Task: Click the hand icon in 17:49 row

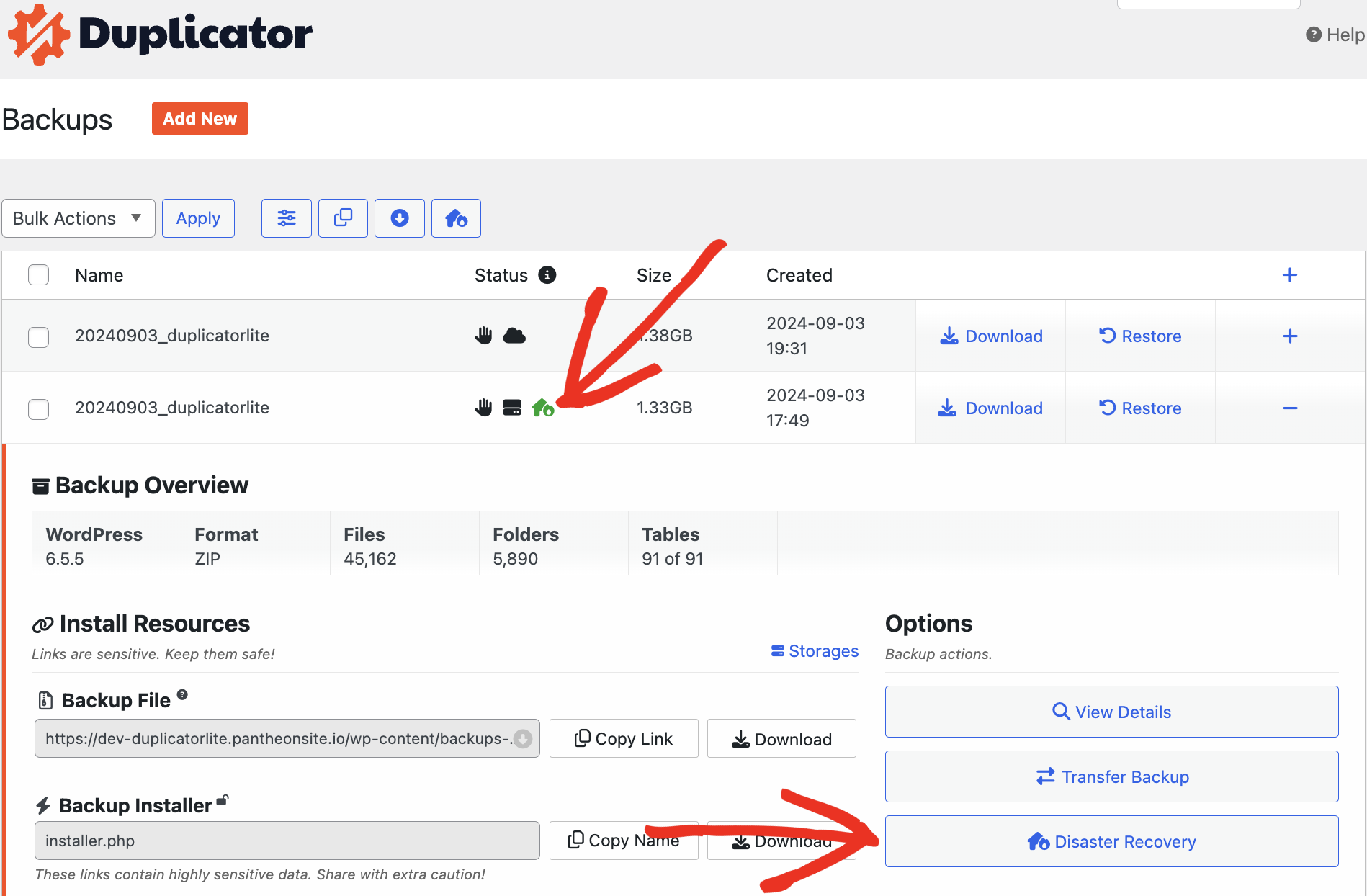Action: (483, 408)
